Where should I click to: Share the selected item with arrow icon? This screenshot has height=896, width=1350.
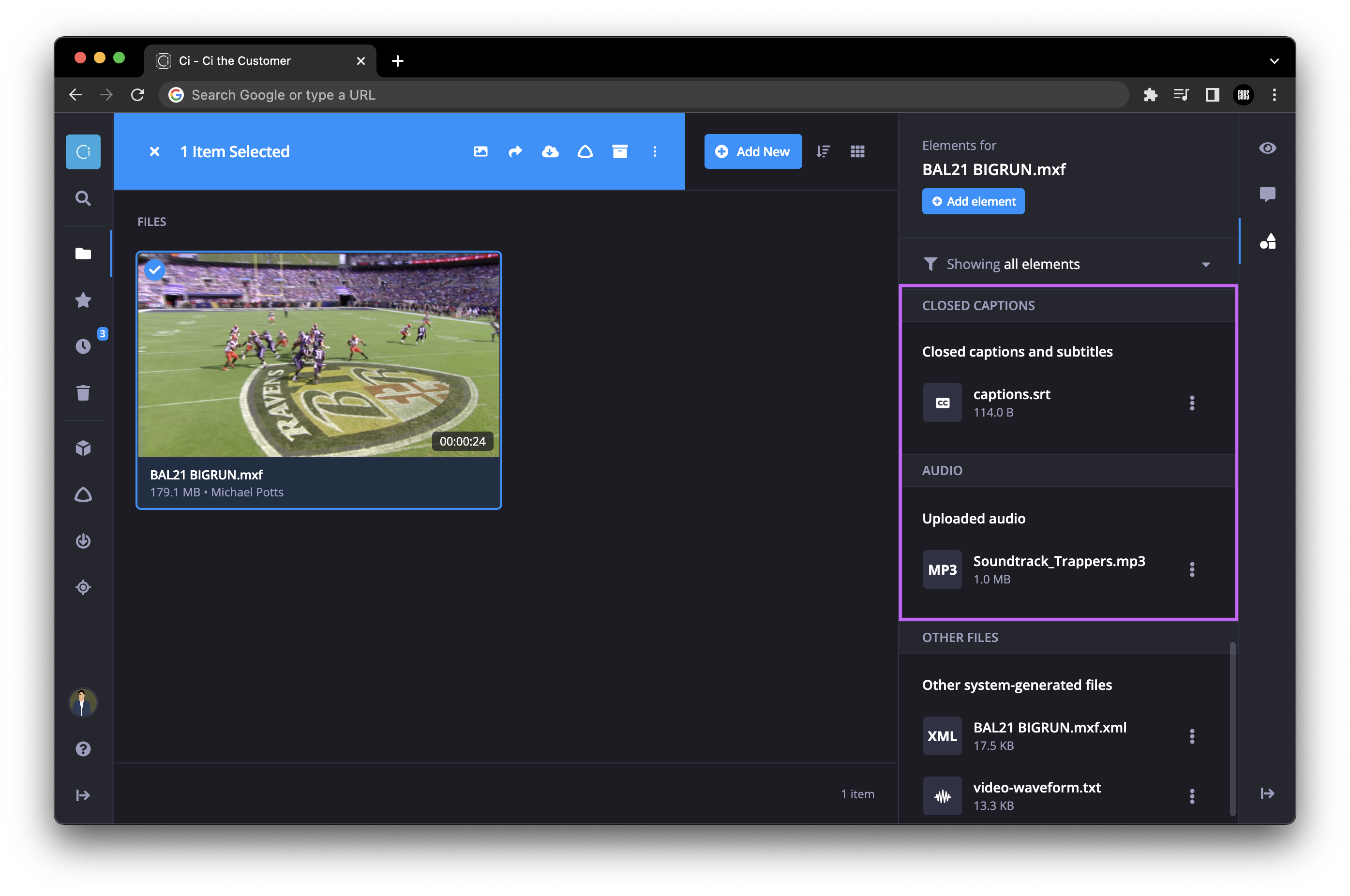515,151
